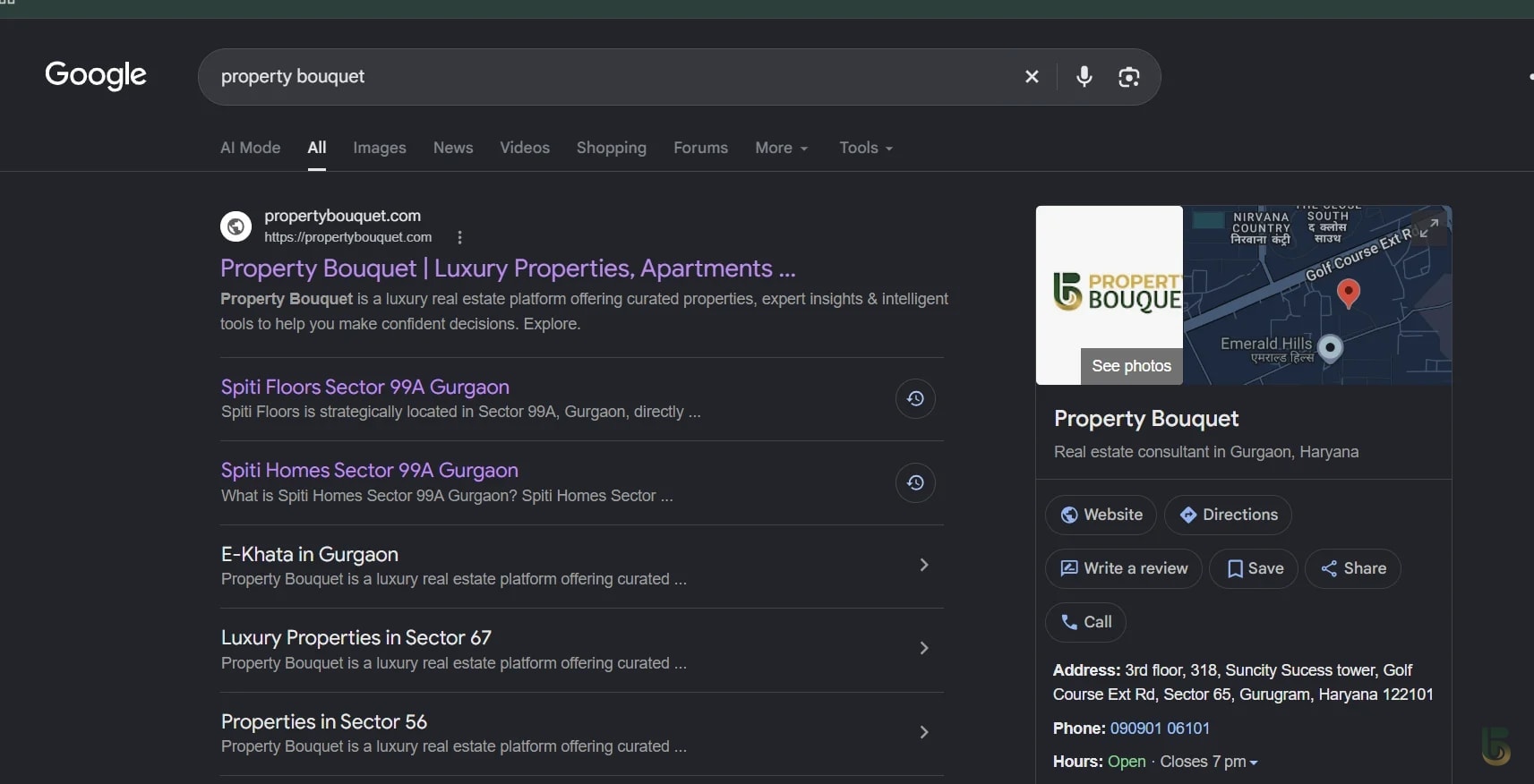The height and width of the screenshot is (784, 1534).
Task: Expand the map with the fullscreen arrows icon
Action: tap(1429, 228)
